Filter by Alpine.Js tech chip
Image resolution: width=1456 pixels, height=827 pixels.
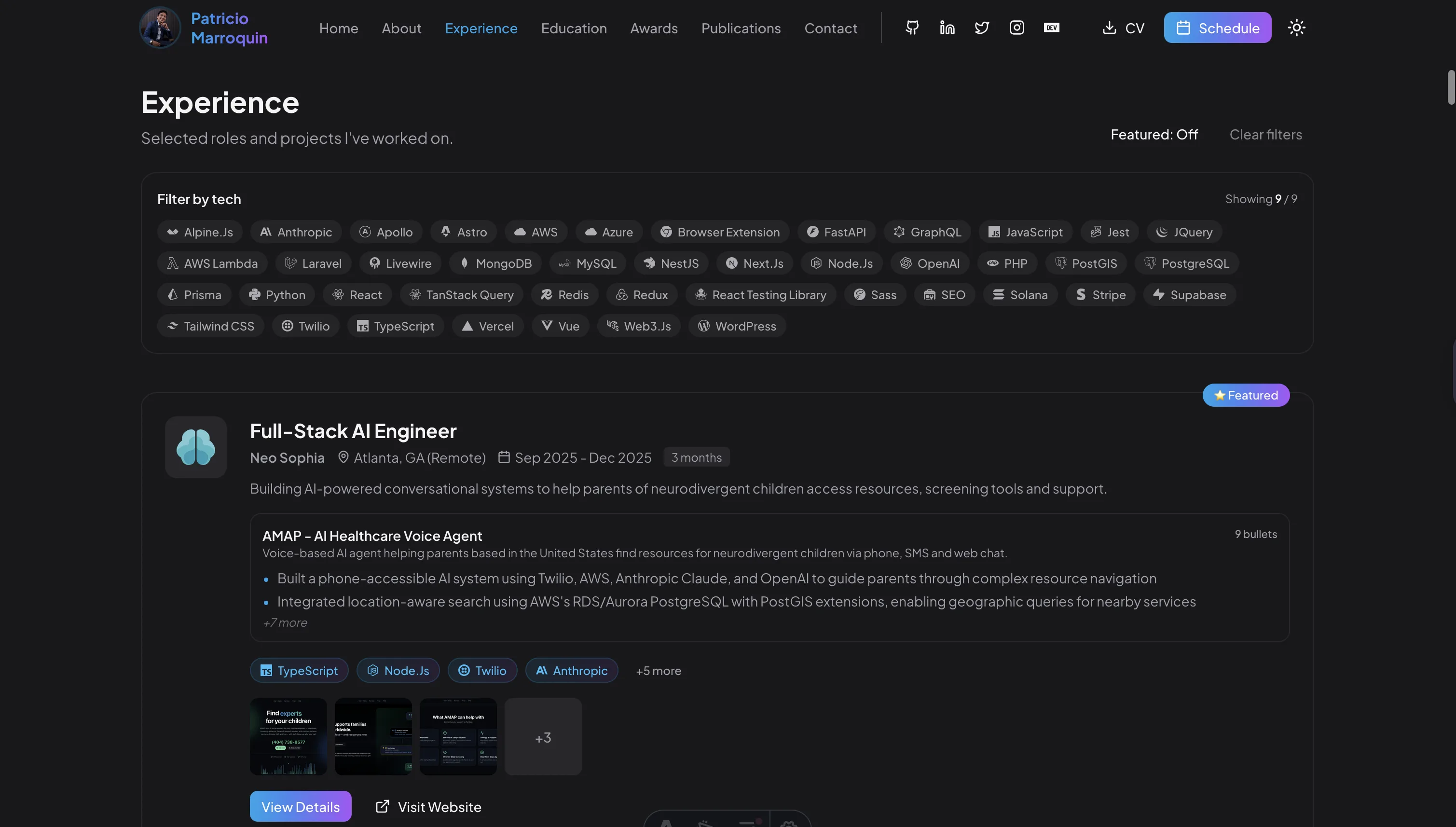(x=200, y=232)
